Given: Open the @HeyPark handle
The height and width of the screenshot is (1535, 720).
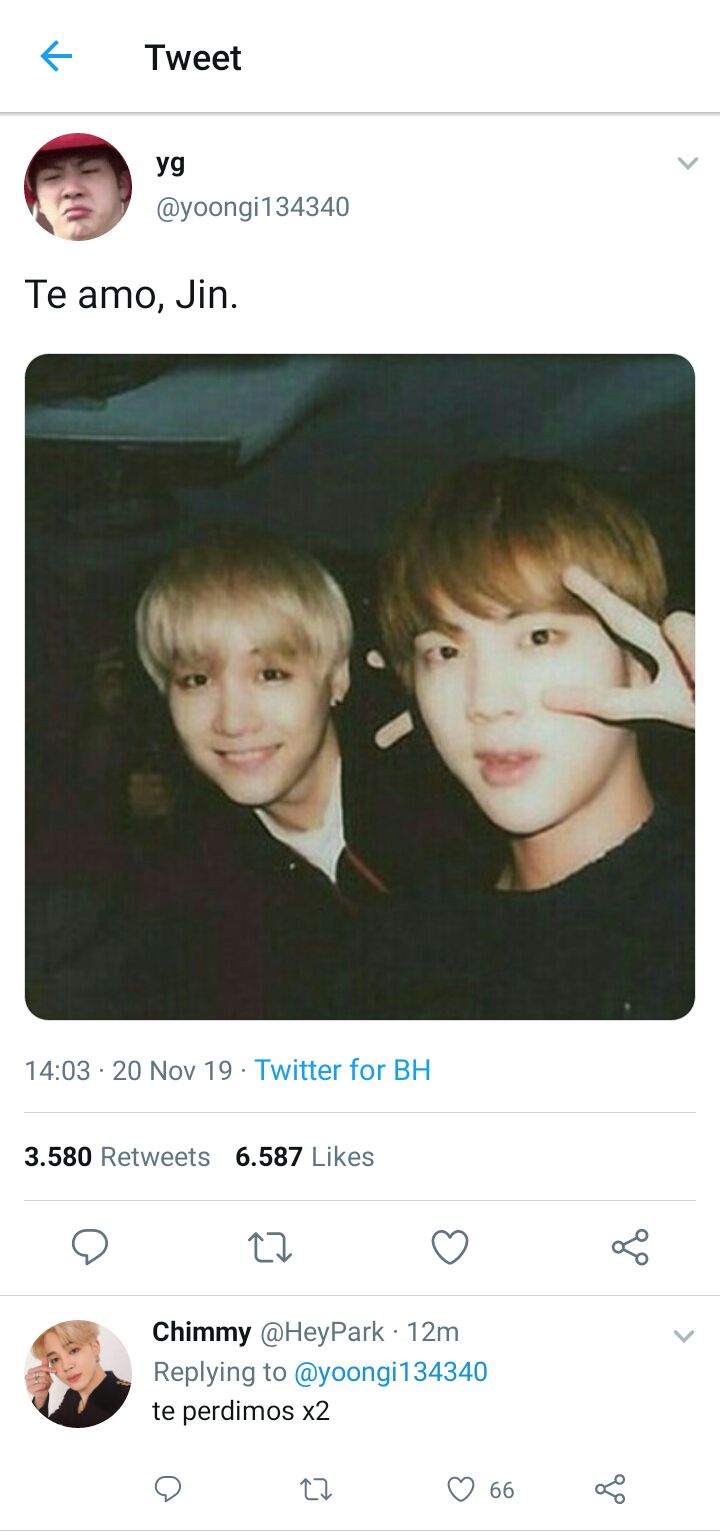Looking at the screenshot, I should [x=322, y=1332].
